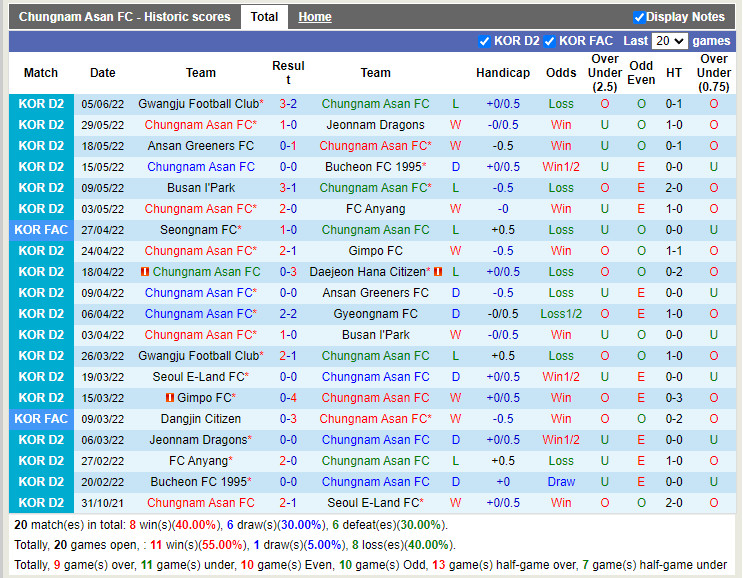
Task: Uncheck the KOR D2 filter checkbox
Action: (486, 41)
